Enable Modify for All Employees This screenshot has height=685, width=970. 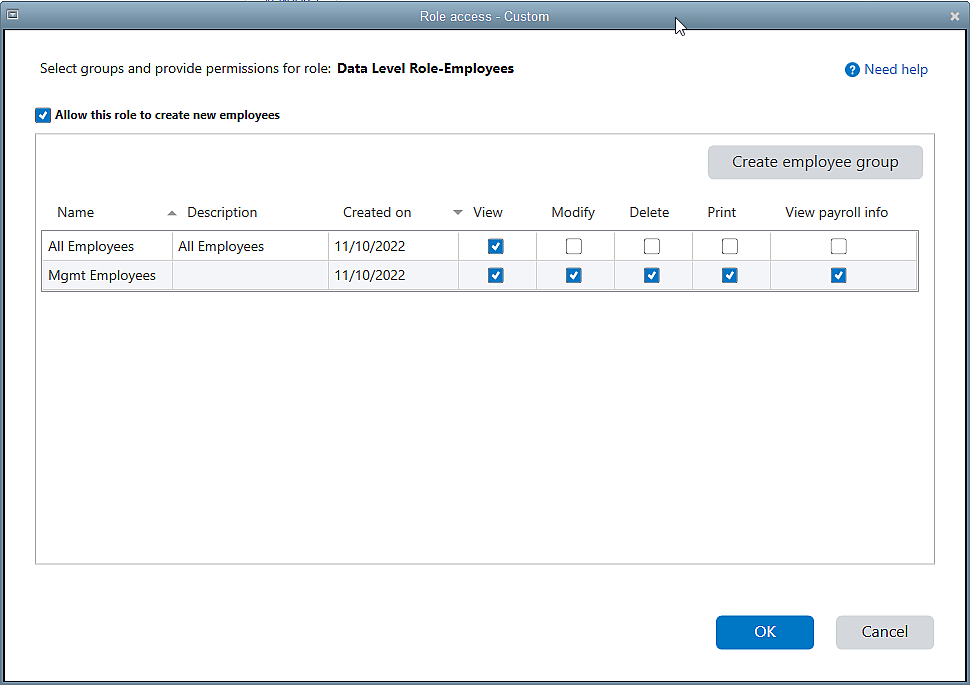pos(574,246)
